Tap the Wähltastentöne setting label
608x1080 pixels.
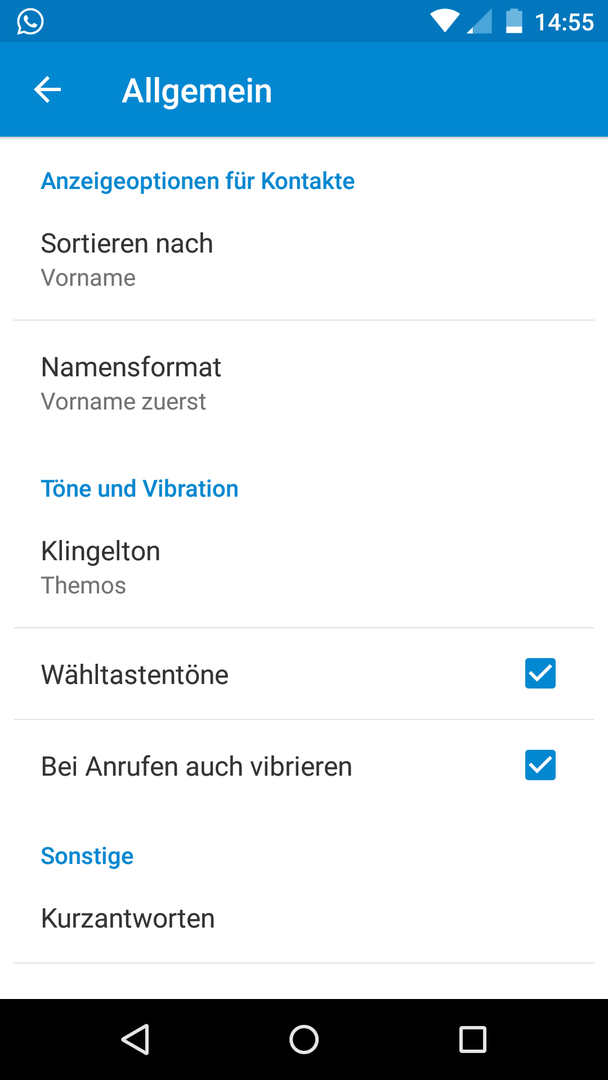[134, 674]
